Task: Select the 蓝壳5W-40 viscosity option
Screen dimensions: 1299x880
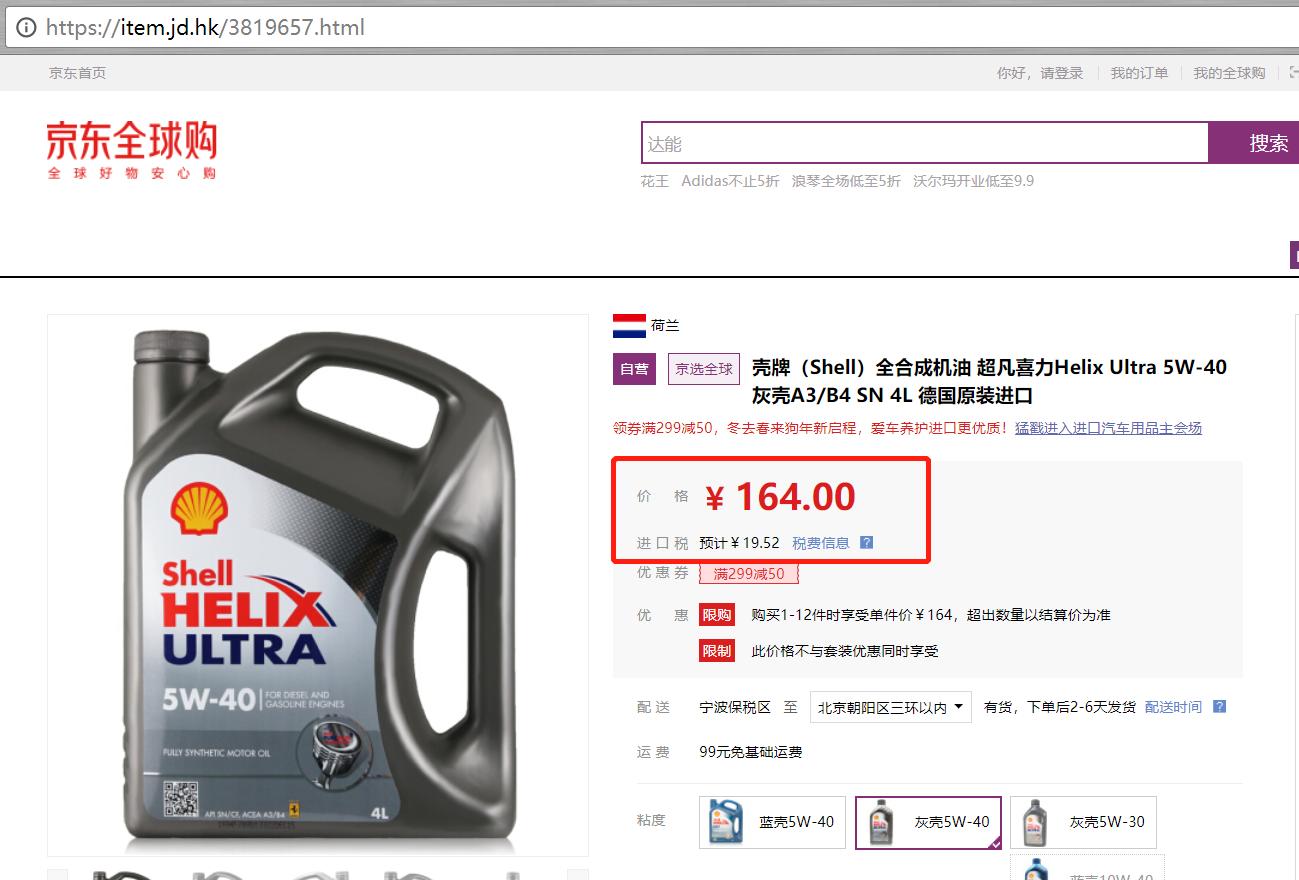Action: click(773, 822)
